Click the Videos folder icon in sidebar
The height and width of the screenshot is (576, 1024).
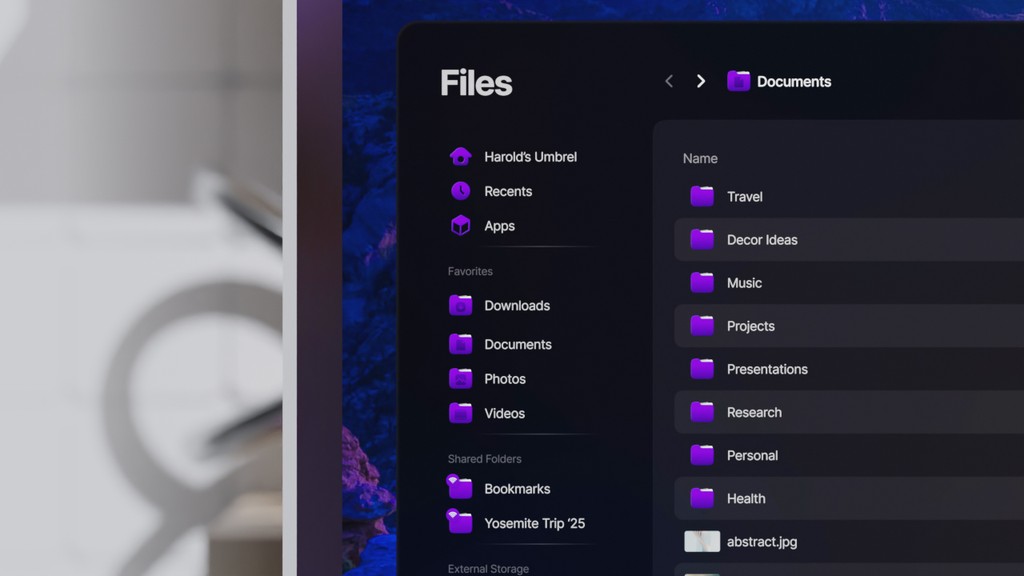[x=460, y=413]
